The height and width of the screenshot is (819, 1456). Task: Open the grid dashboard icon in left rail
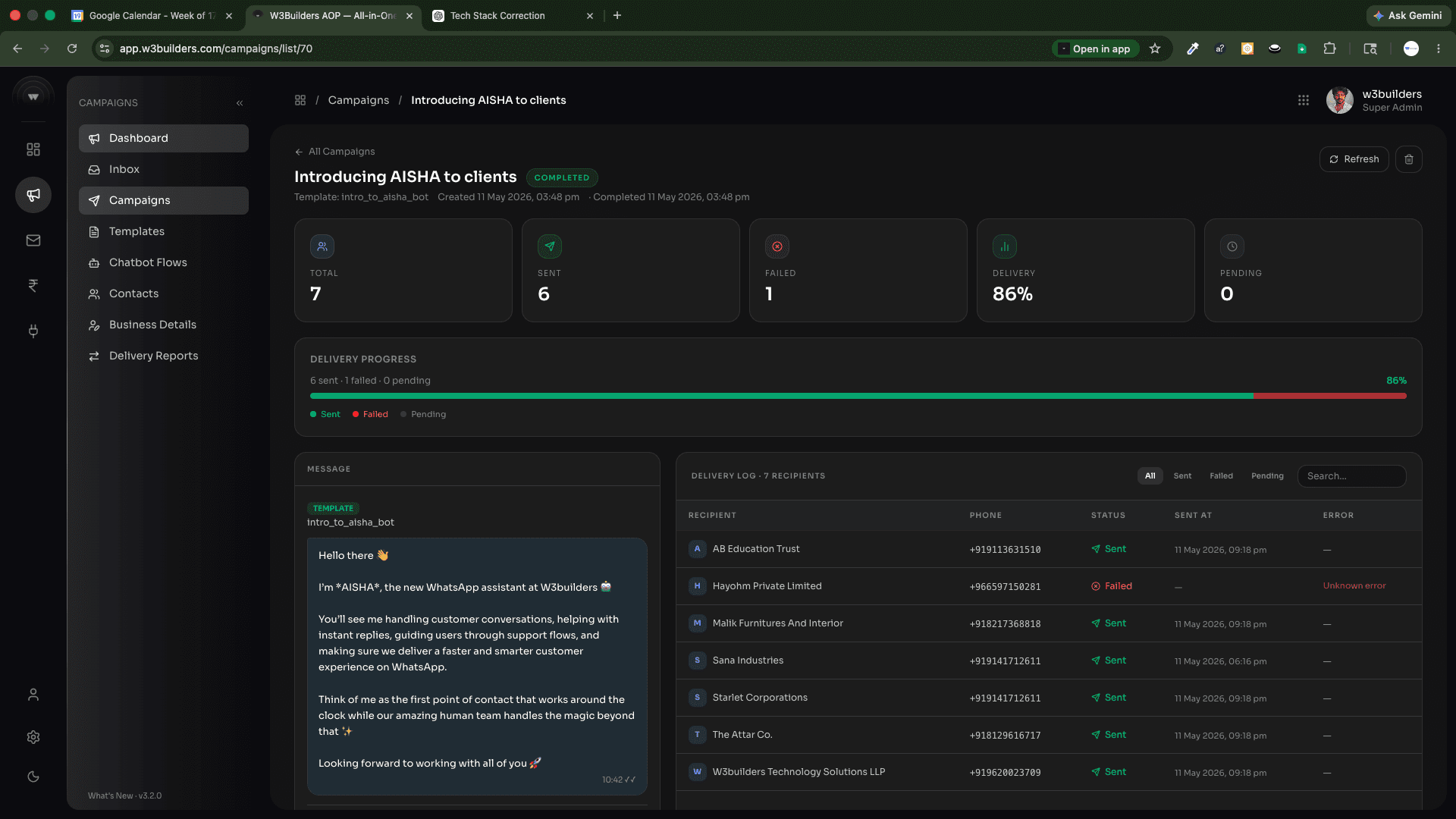tap(33, 150)
